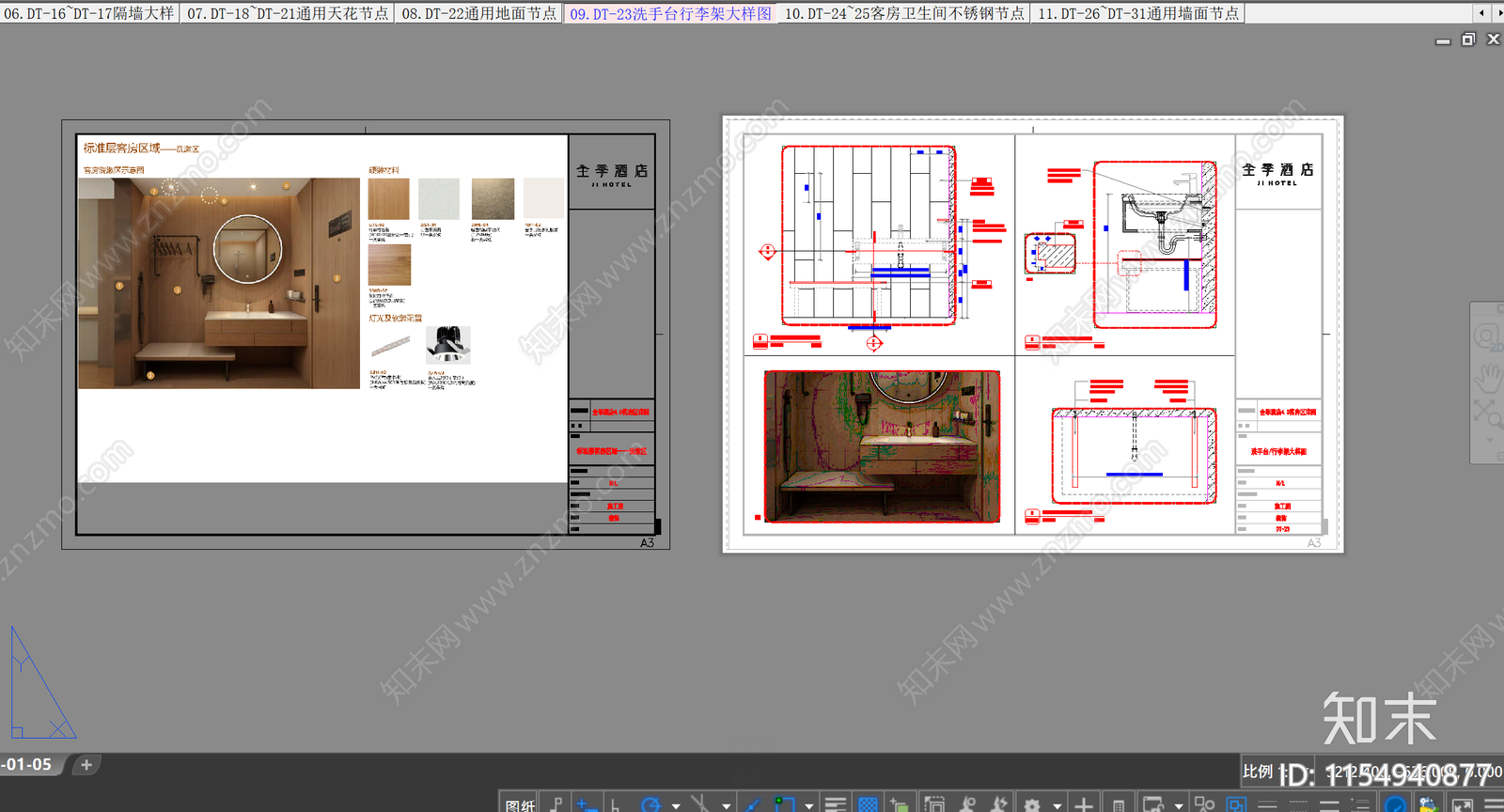This screenshot has width=1504, height=812.
Task: Open workspace switching gear icon
Action: [1031, 804]
